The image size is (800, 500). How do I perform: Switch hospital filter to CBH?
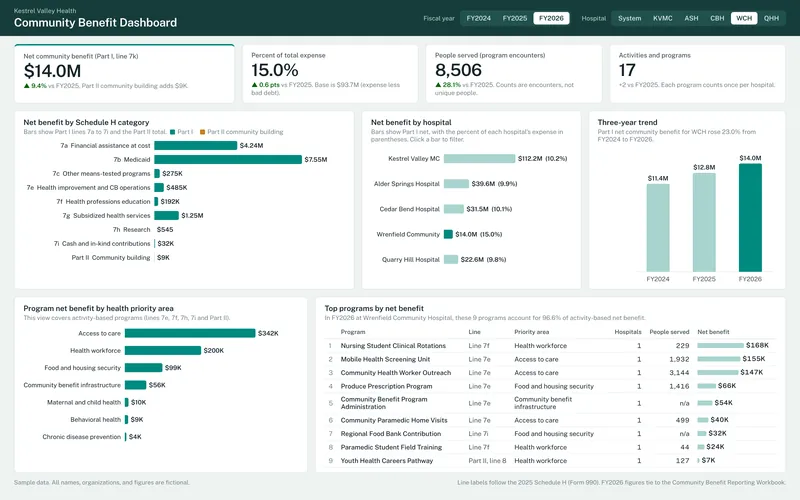[717, 18]
